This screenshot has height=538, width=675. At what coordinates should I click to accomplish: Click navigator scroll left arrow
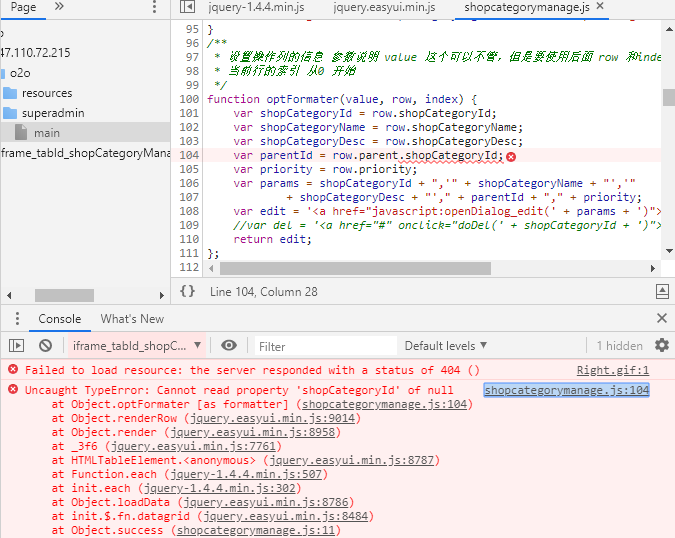[9, 295]
